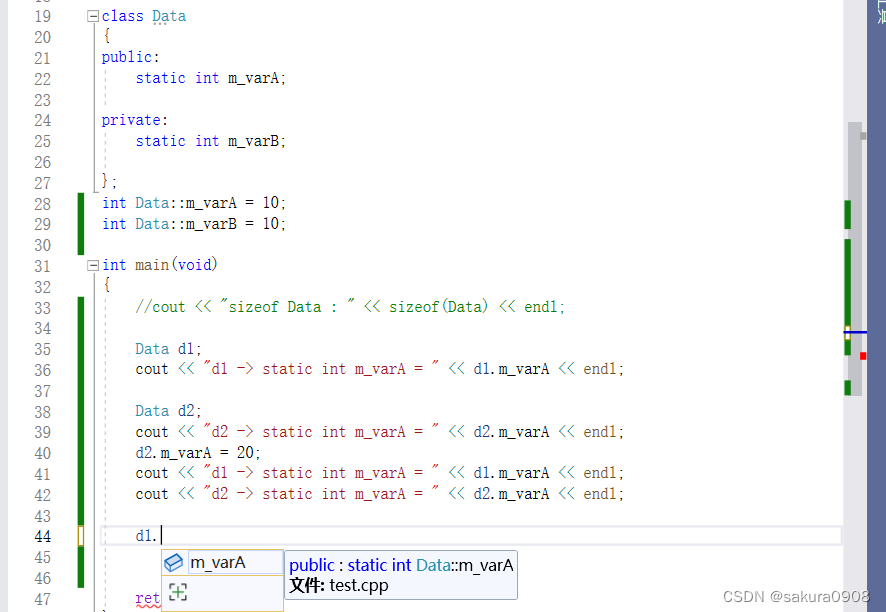This screenshot has height=612, width=886.
Task: Click the vertical scrollbar thumb in editor
Action: coord(855,258)
